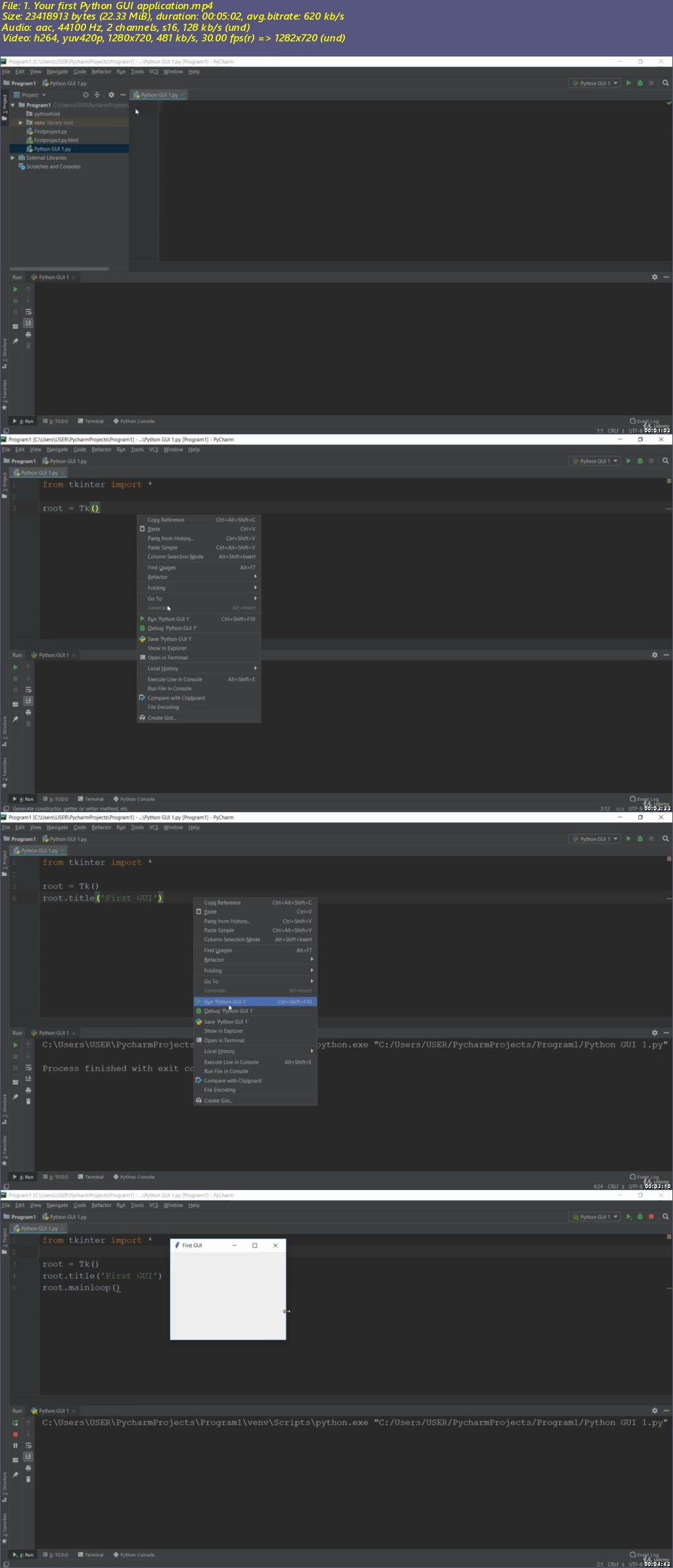Image resolution: width=673 pixels, height=1568 pixels.
Task: Choose Paste from History in the 00:03:10 context menu
Action: (255, 921)
